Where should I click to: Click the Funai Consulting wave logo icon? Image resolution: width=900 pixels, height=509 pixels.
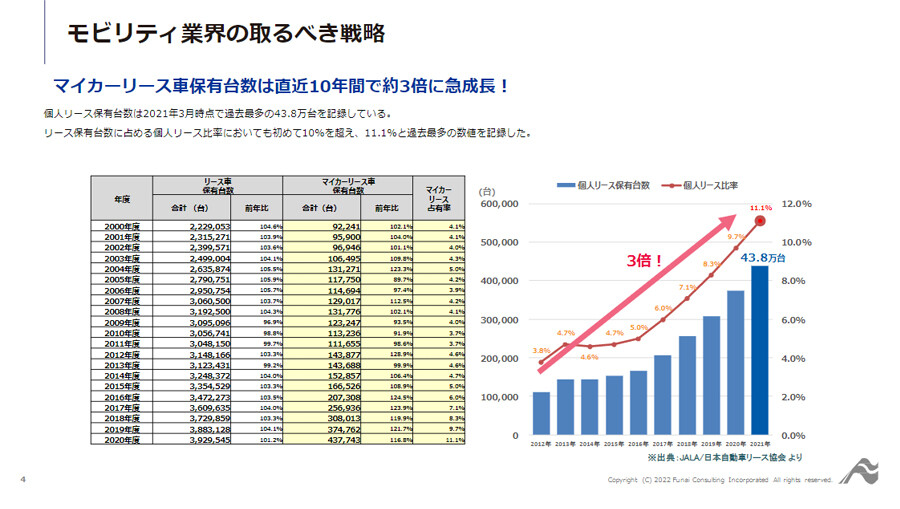(860, 472)
